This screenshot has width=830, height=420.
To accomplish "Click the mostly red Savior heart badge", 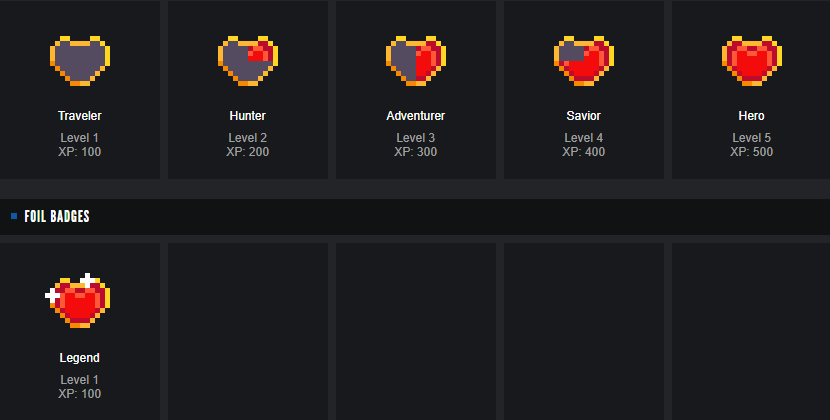I will 583,60.
